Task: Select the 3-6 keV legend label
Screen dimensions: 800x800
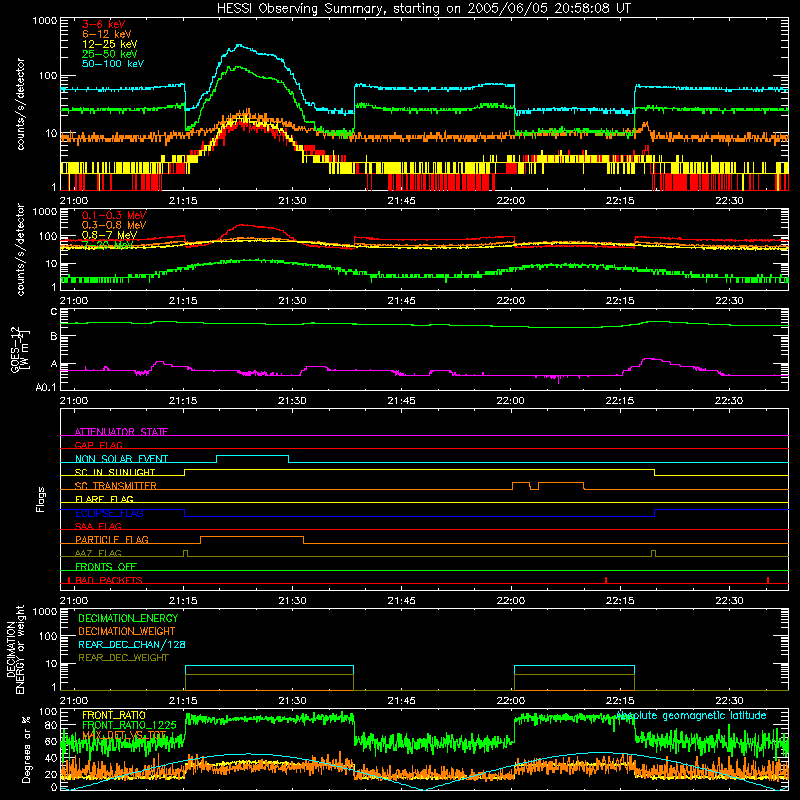Action: 104,24
